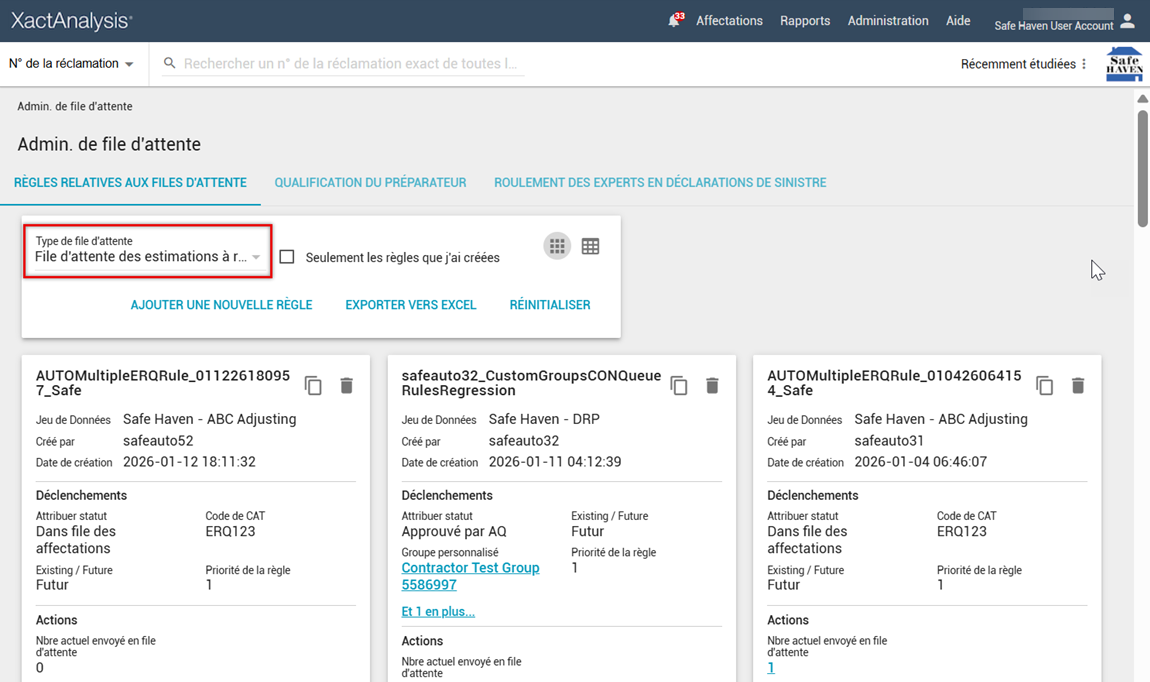Click the Récemment étudiées label
This screenshot has width=1150, height=682.
pos(1018,64)
